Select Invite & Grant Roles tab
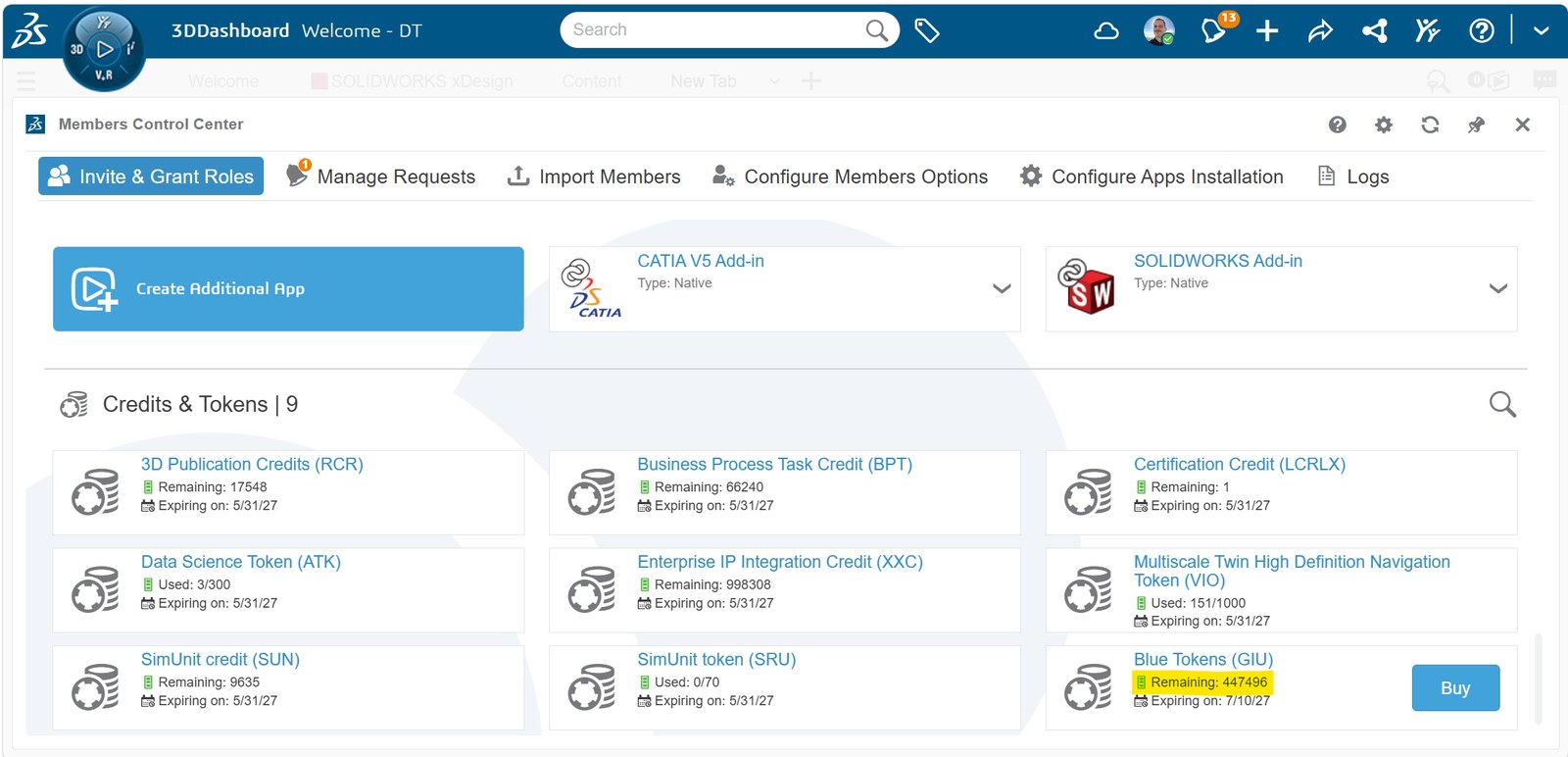Image resolution: width=1568 pixels, height=757 pixels. (151, 177)
